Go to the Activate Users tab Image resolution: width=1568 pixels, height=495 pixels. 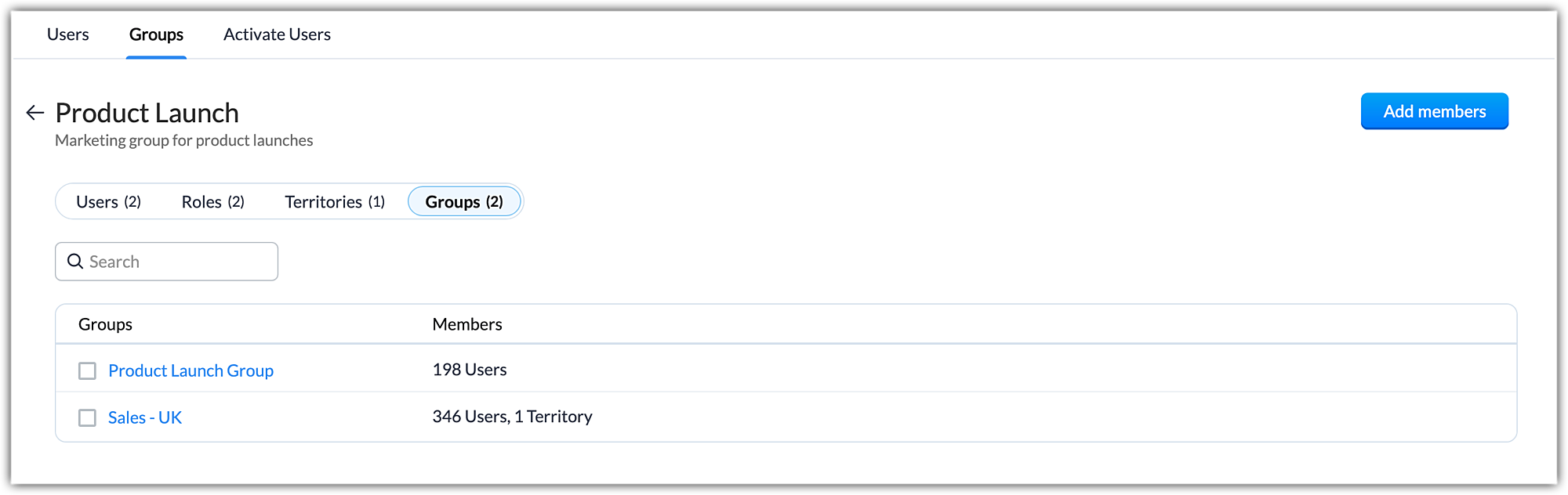277,34
